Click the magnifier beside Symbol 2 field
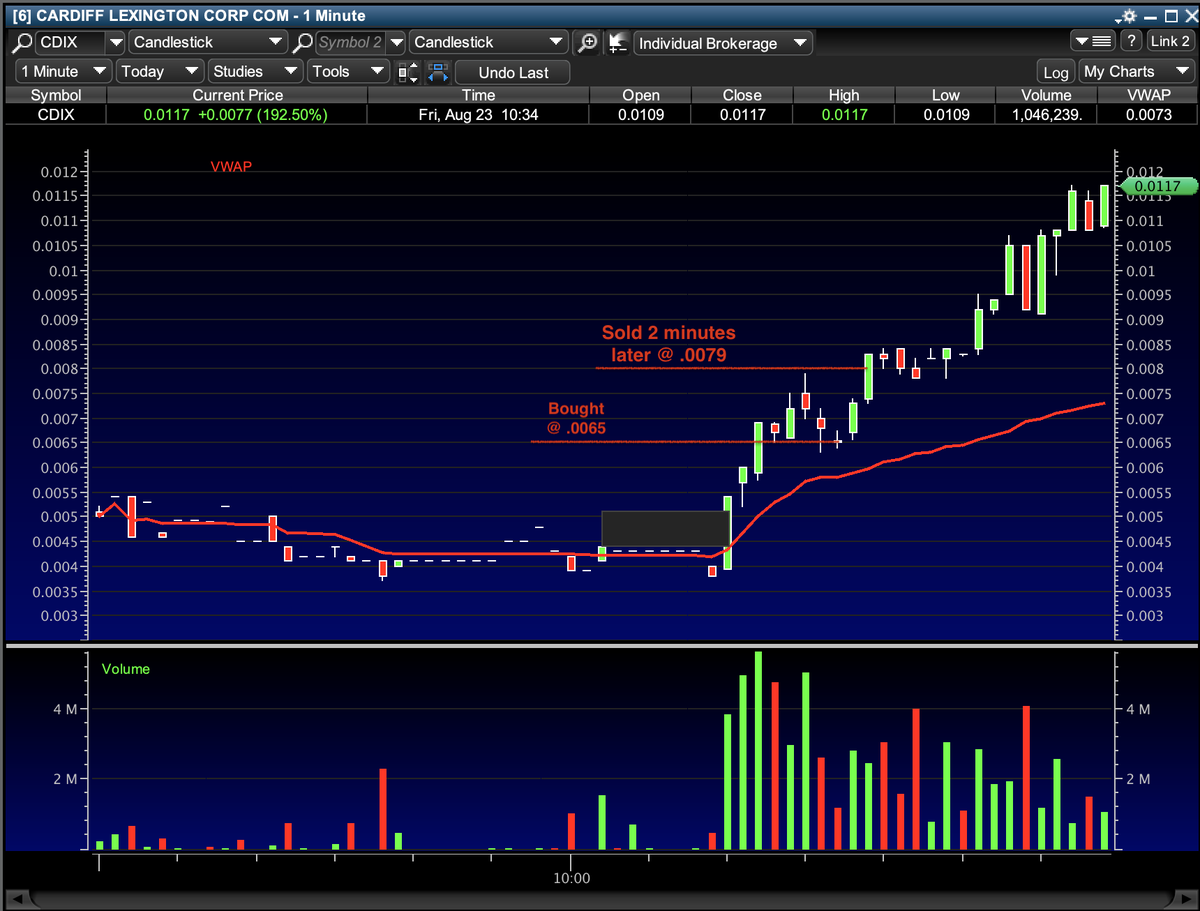The width and height of the screenshot is (1200, 911). coord(302,43)
